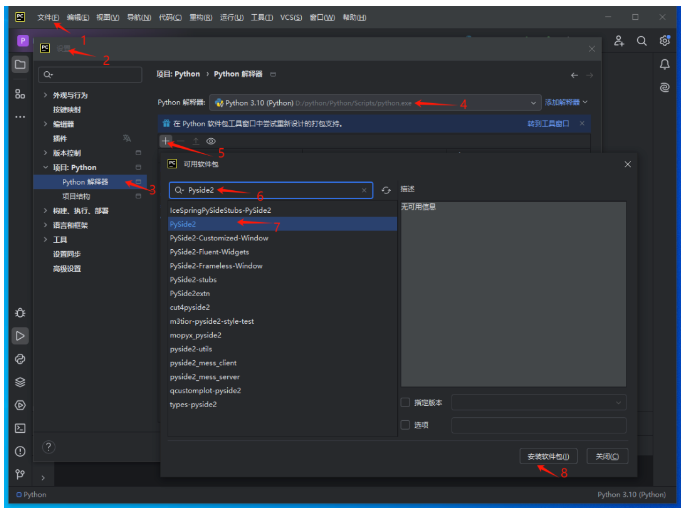684x514 pixels.
Task: Open the Add interpreter dropdown link
Action: (x=566, y=102)
